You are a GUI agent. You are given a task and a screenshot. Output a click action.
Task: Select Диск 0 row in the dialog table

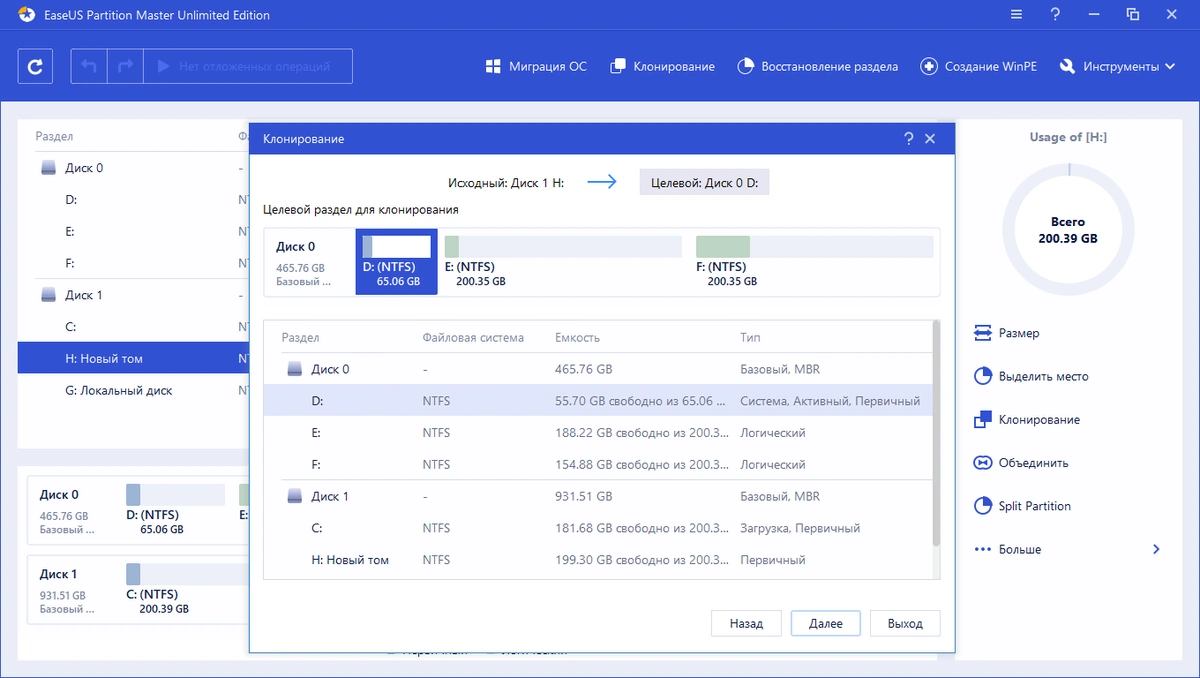click(x=597, y=369)
